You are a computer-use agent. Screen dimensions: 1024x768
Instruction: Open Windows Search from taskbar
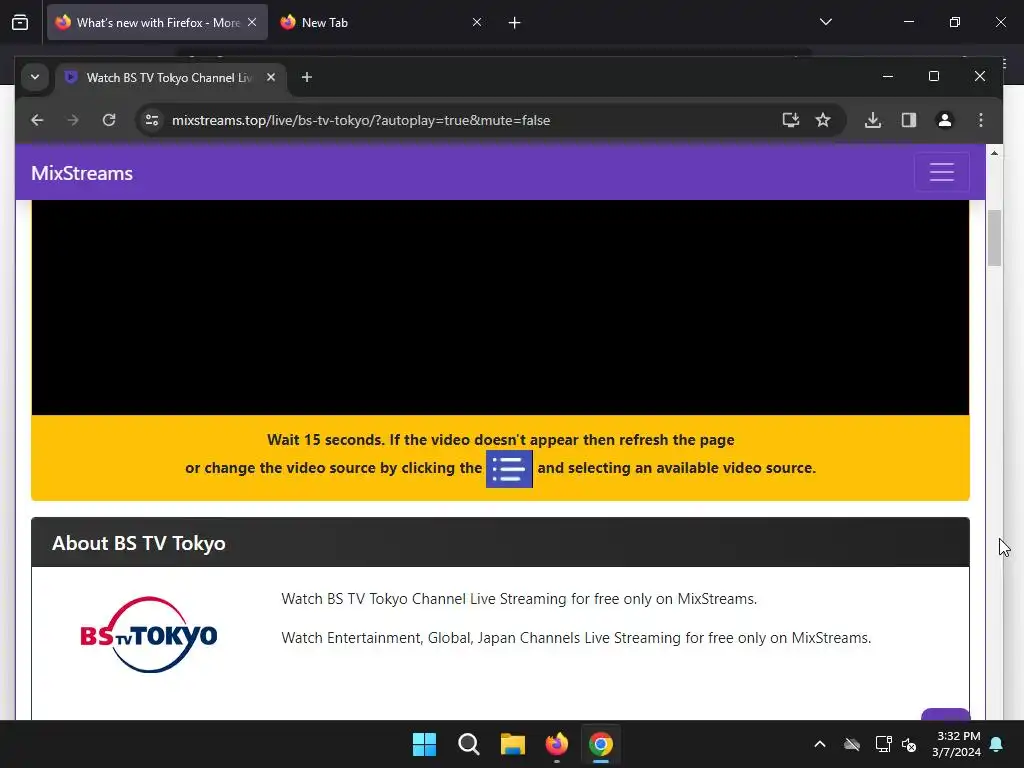tap(469, 744)
